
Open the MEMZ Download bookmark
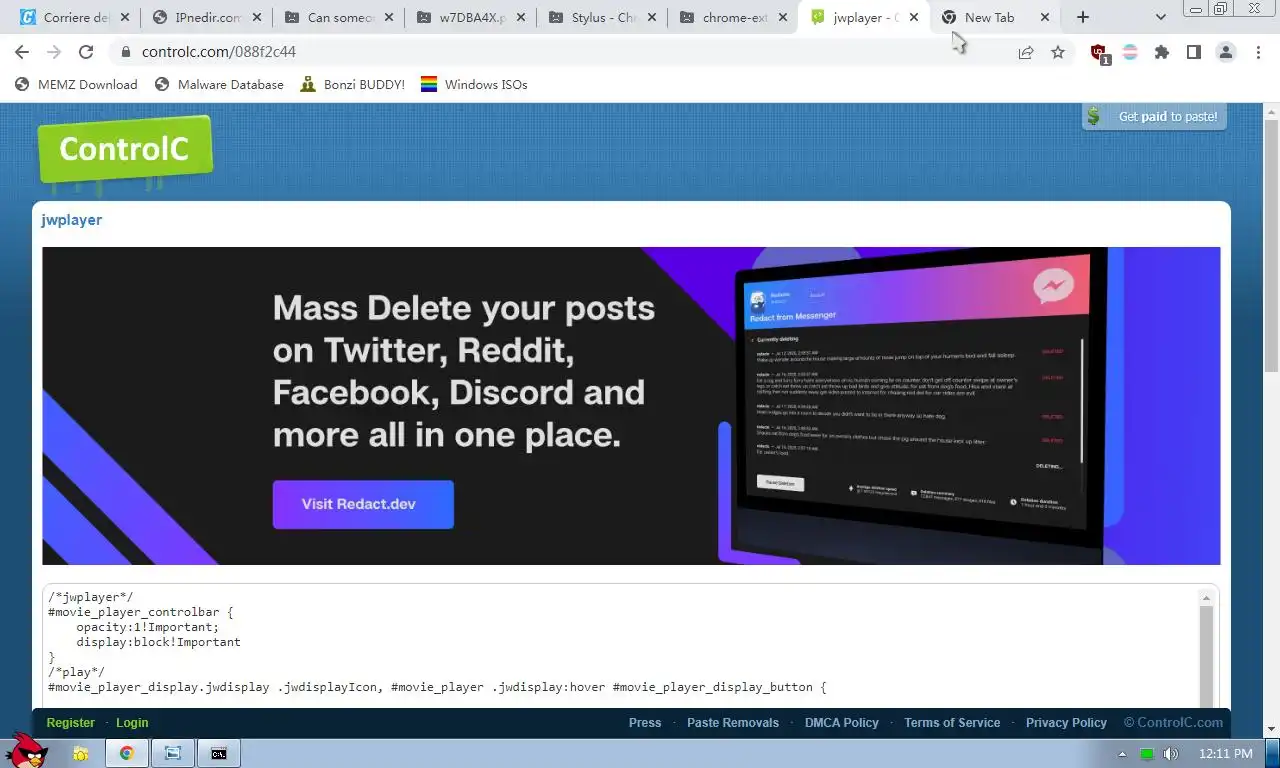pos(76,85)
